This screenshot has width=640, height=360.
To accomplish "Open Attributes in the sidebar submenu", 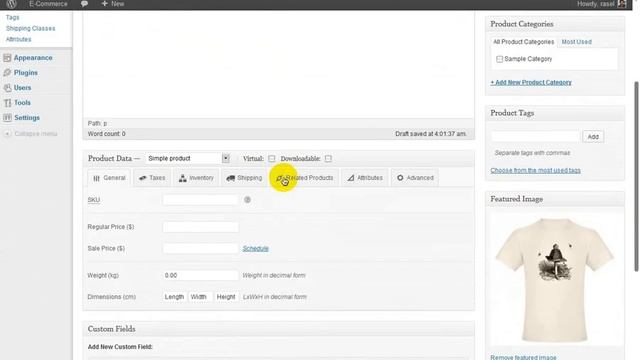I will [18, 39].
